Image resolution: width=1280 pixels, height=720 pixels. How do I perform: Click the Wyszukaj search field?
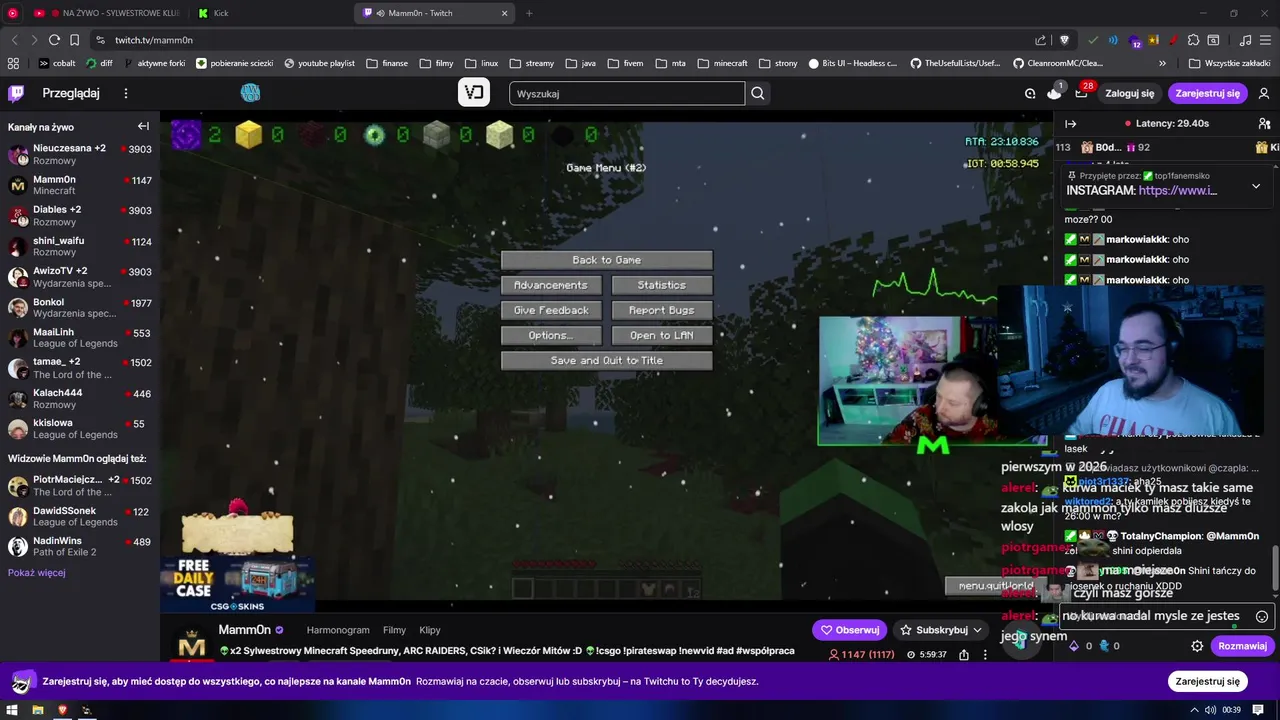(x=627, y=93)
